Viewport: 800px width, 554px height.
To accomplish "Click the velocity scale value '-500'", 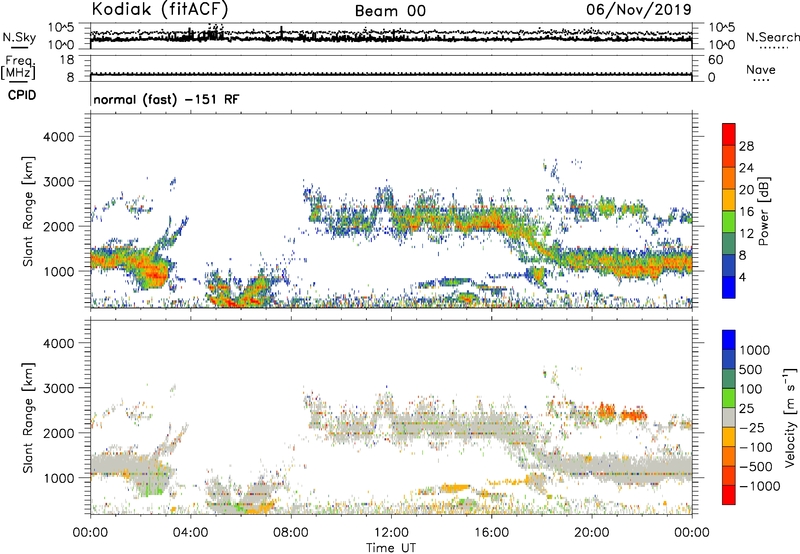I will (x=755, y=466).
